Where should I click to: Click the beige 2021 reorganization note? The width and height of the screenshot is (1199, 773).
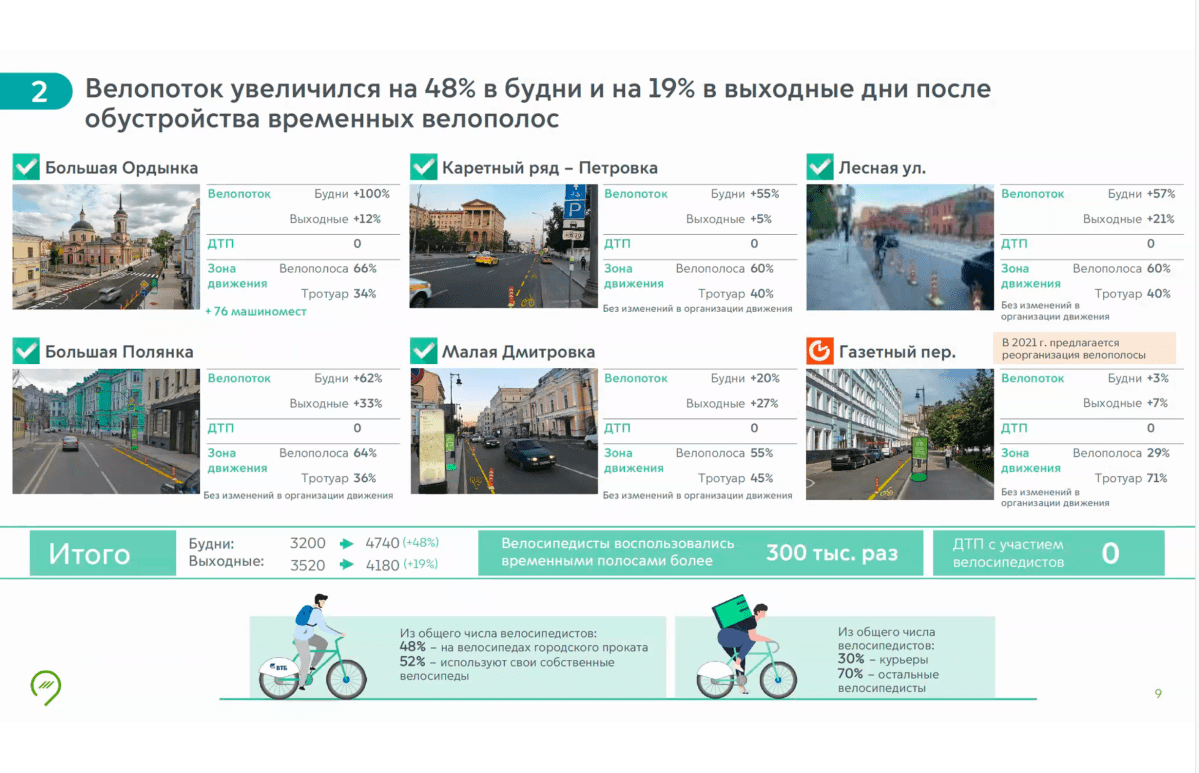tap(1084, 348)
